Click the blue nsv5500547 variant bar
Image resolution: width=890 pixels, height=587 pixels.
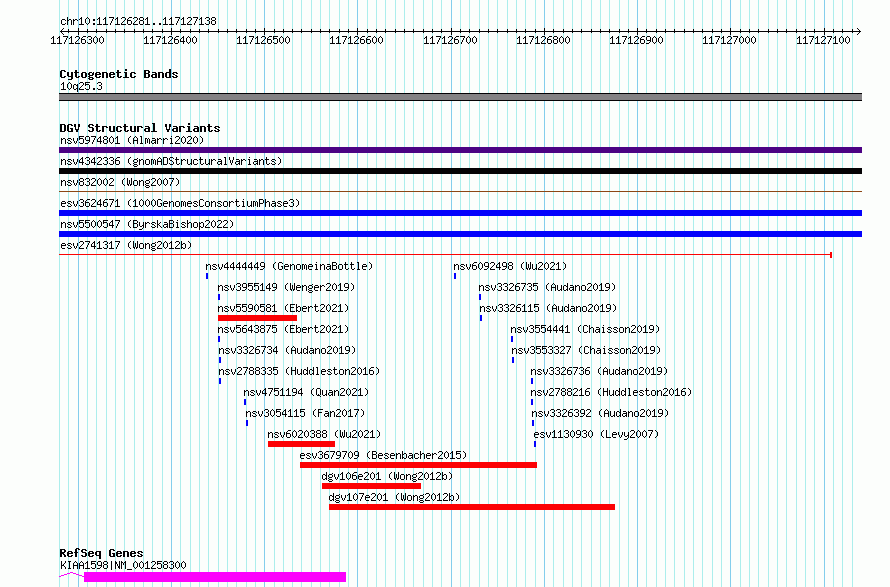tap(460, 234)
